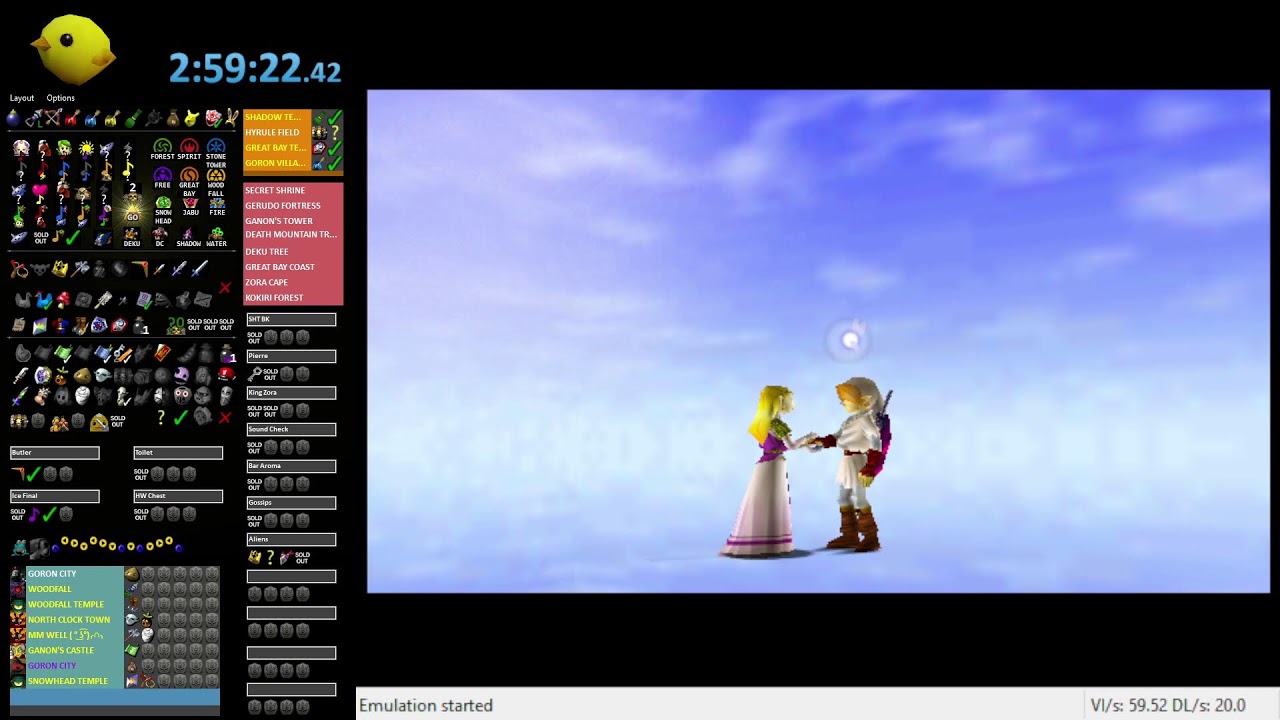Image resolution: width=1280 pixels, height=720 pixels.
Task: Select the Spirit medallion icon
Action: pyautogui.click(x=189, y=149)
